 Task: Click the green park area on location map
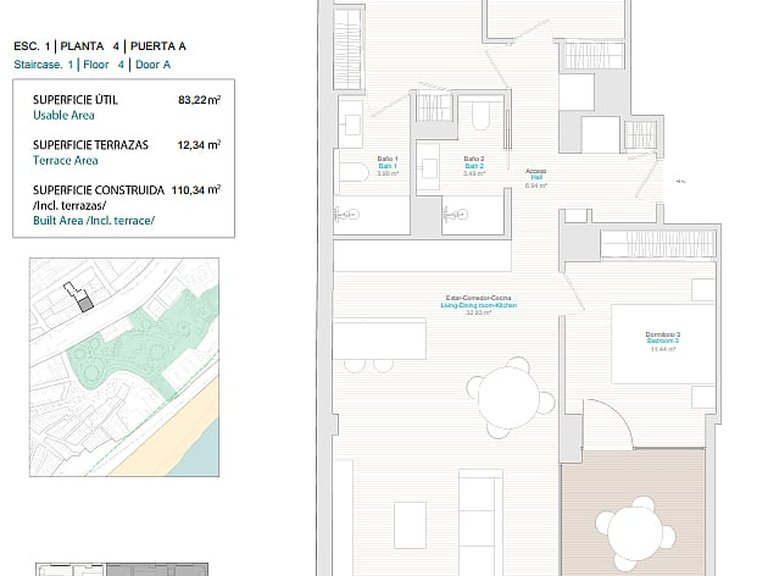142,343
